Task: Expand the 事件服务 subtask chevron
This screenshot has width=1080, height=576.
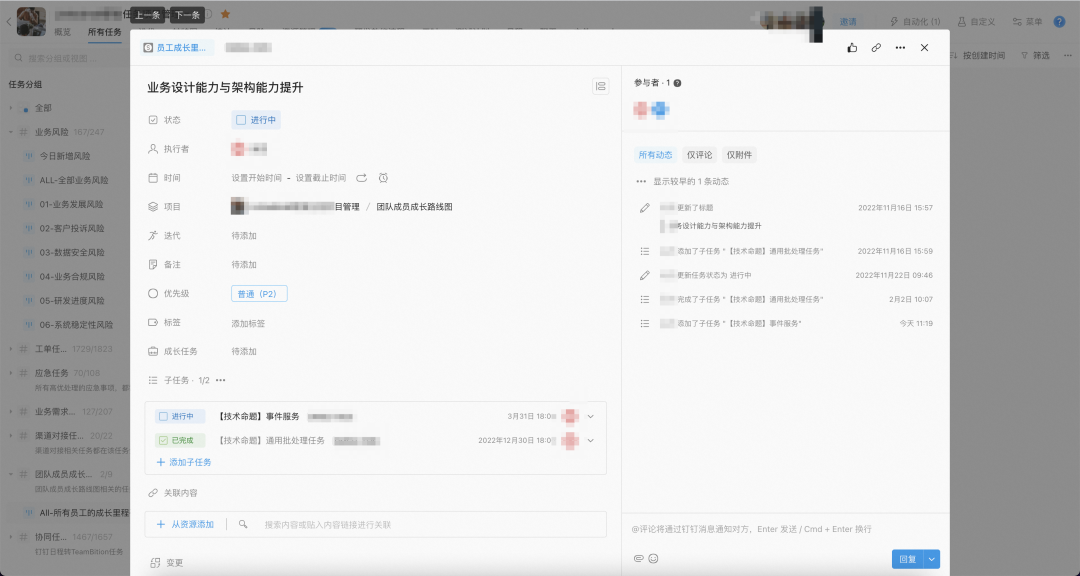Action: tap(591, 416)
